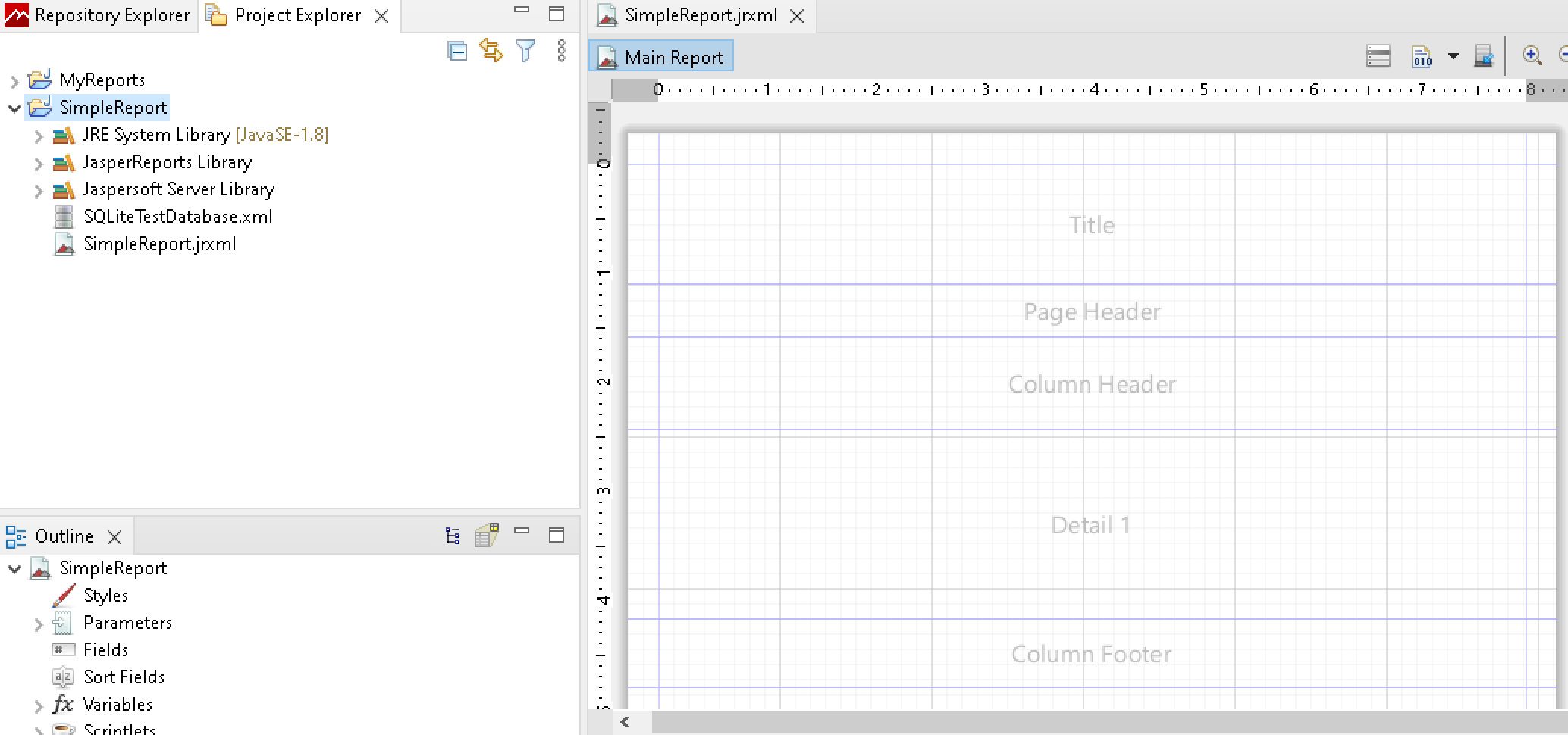Toggle outline thumbnail preview icon

click(486, 536)
